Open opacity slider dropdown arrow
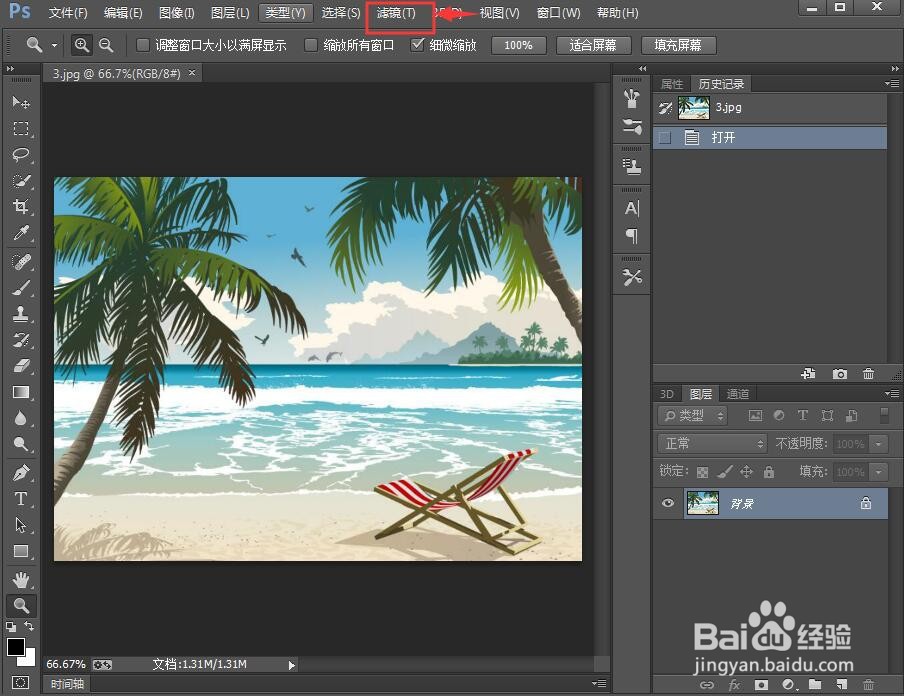Screen dimensions: 904x696 click(879, 444)
